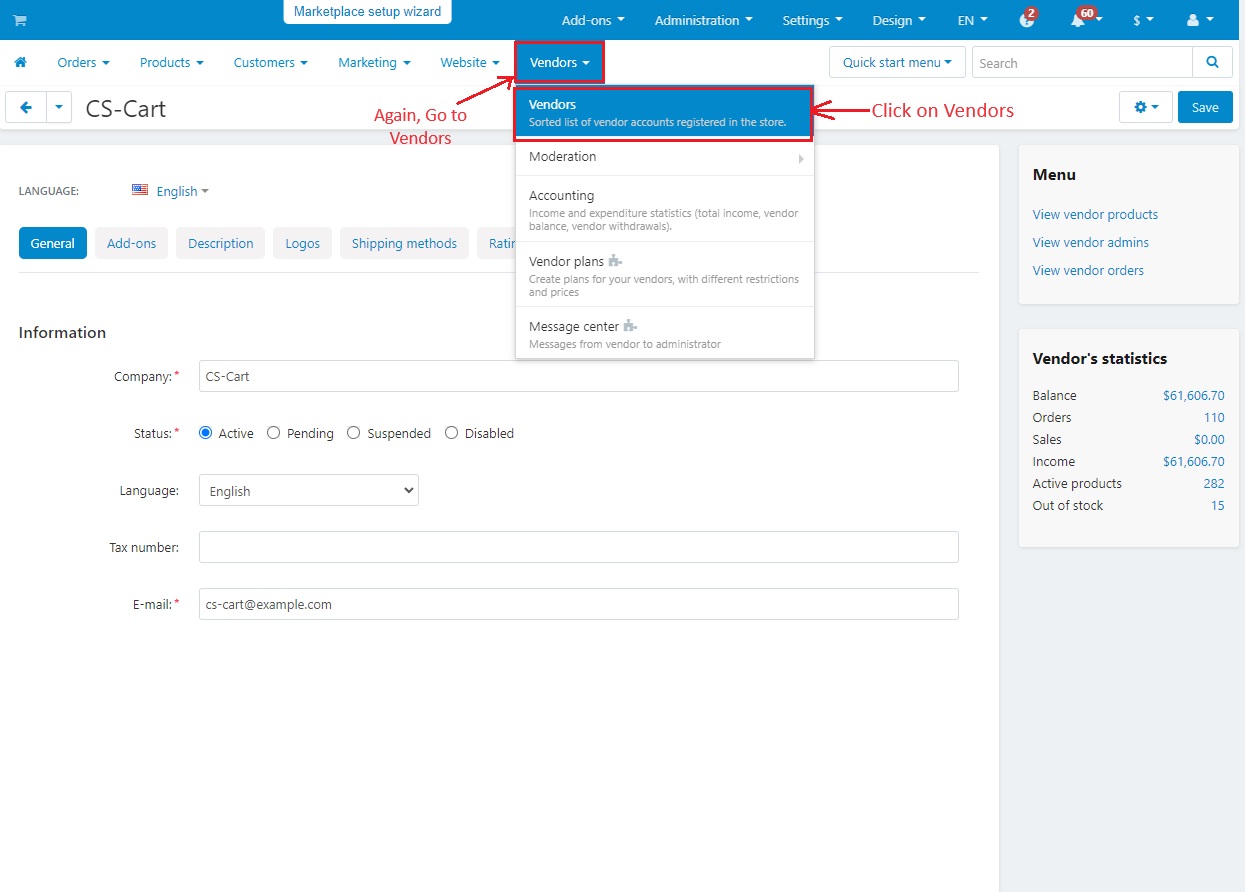Screen dimensions: 1245x892
Task: Click the Save button
Action: pos(1204,107)
